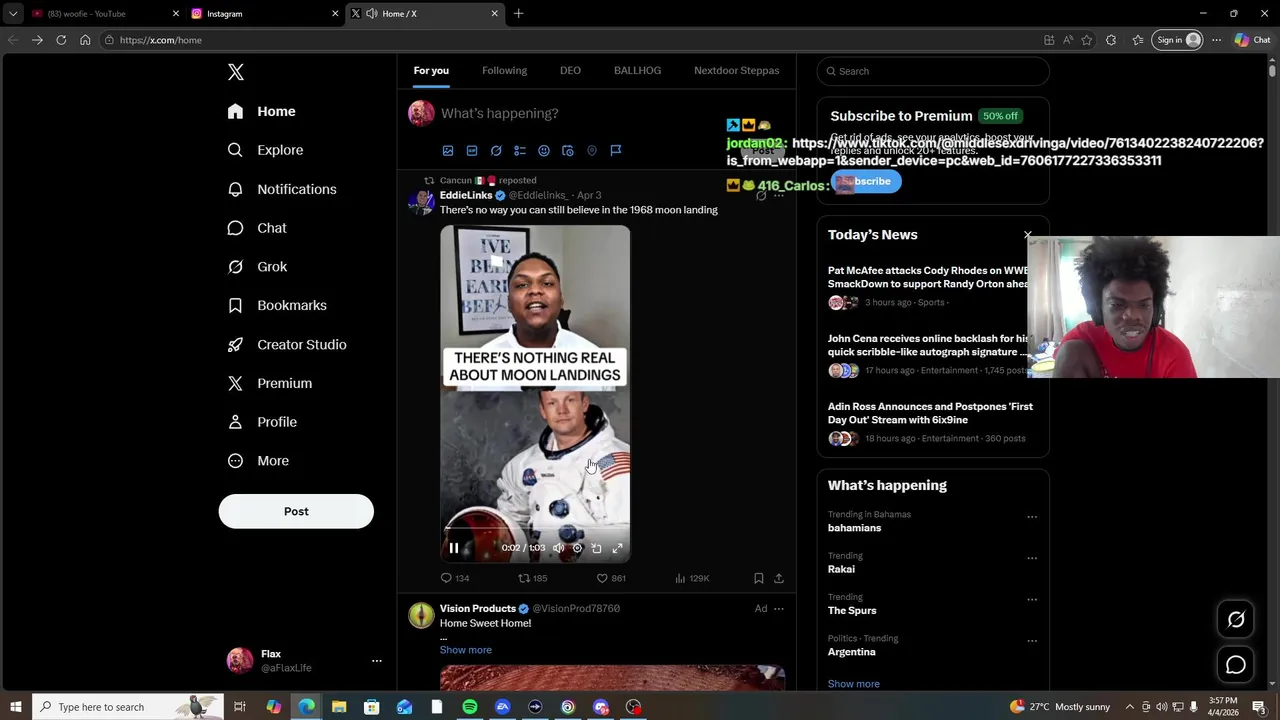Tag a location in composer
This screenshot has width=1280, height=720.
[x=592, y=151]
